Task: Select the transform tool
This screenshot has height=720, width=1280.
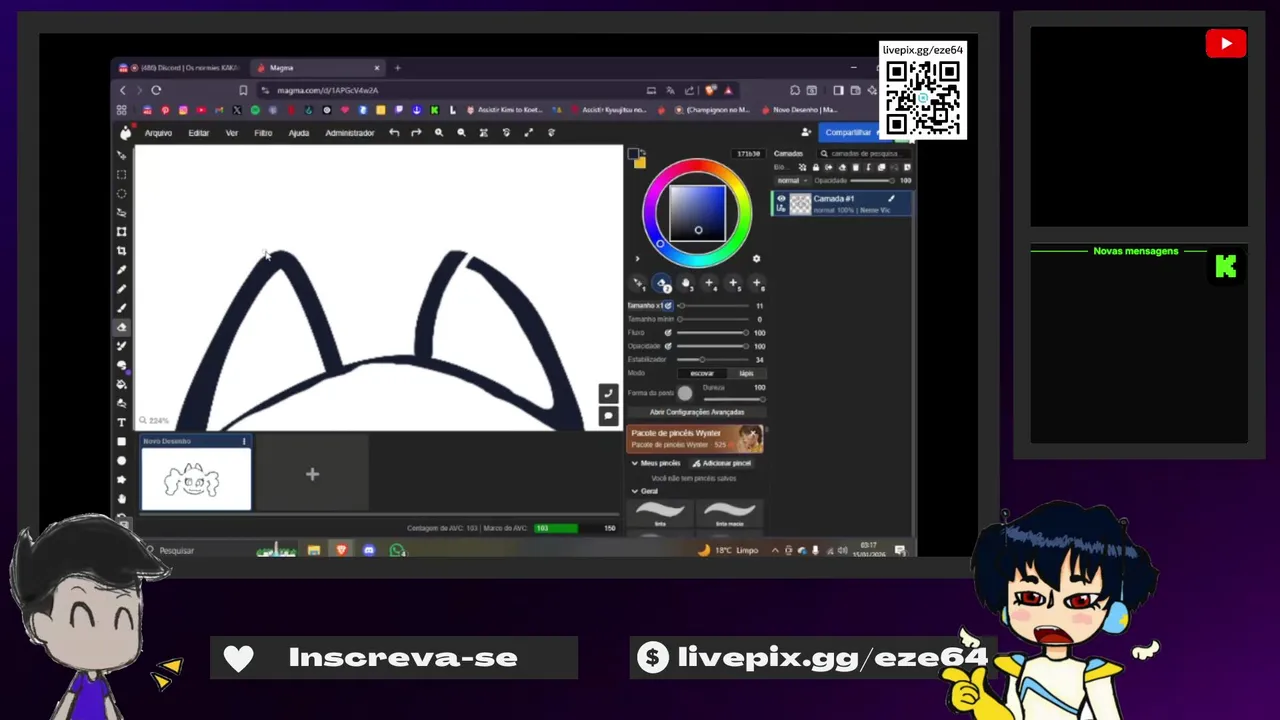Action: (x=122, y=231)
